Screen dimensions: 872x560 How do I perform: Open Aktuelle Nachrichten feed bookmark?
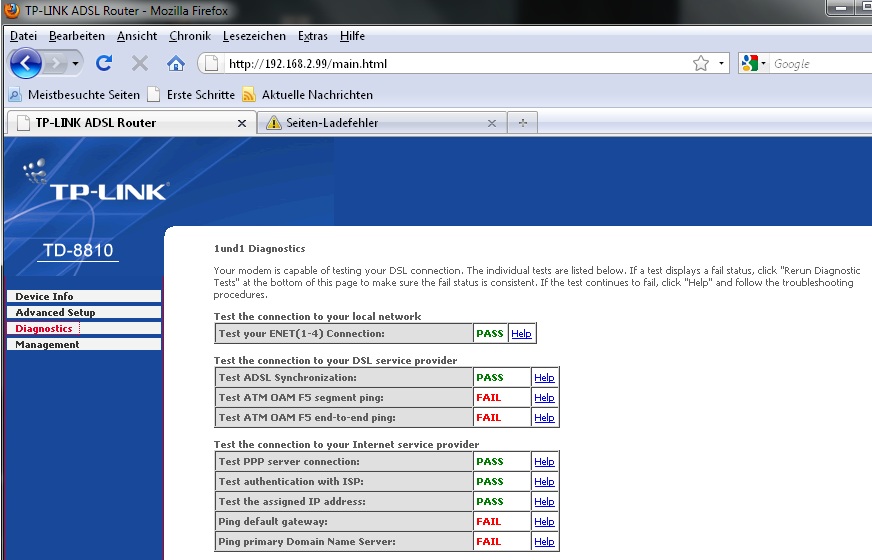point(308,95)
